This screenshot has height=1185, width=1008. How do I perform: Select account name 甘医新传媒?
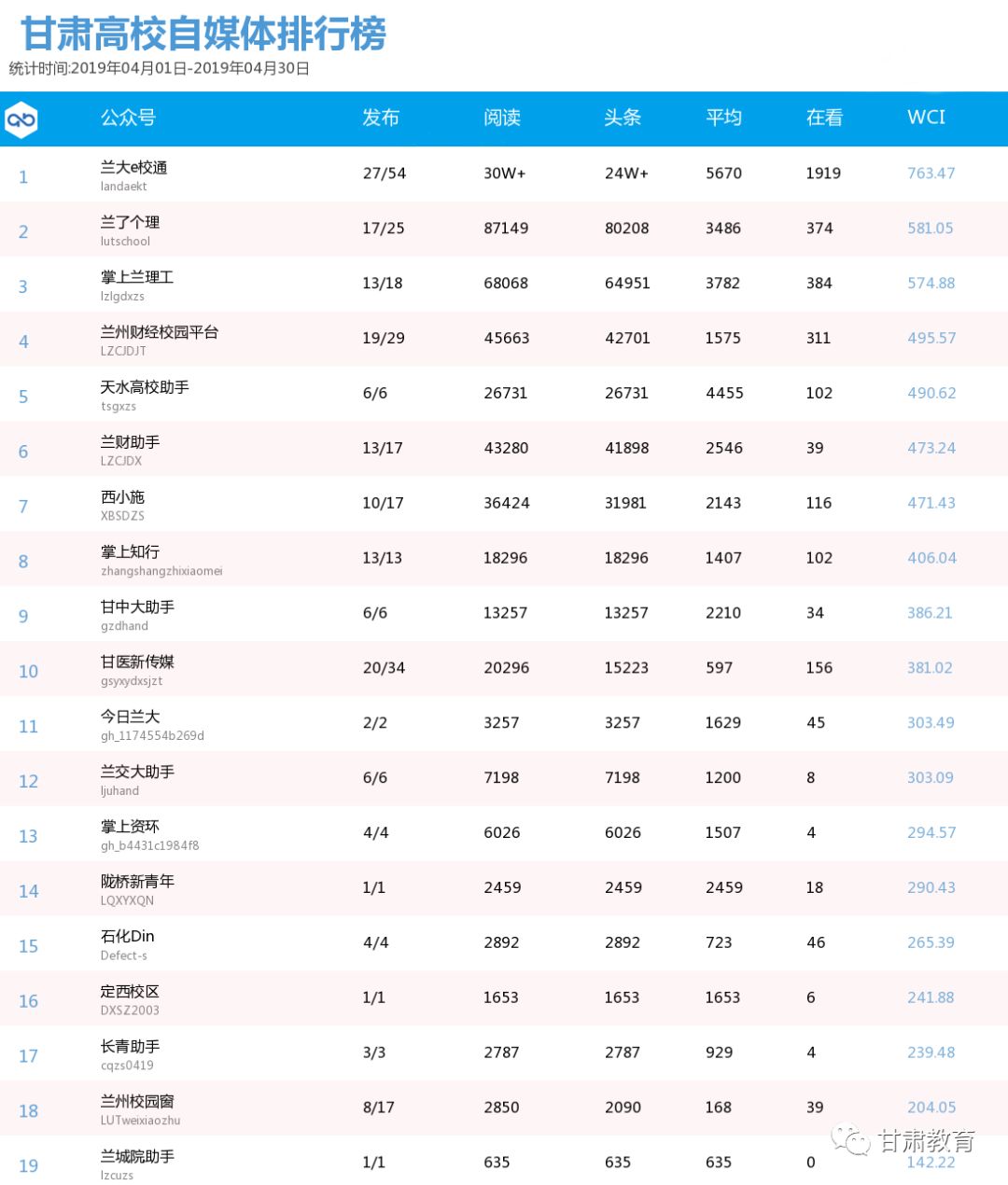click(137, 663)
